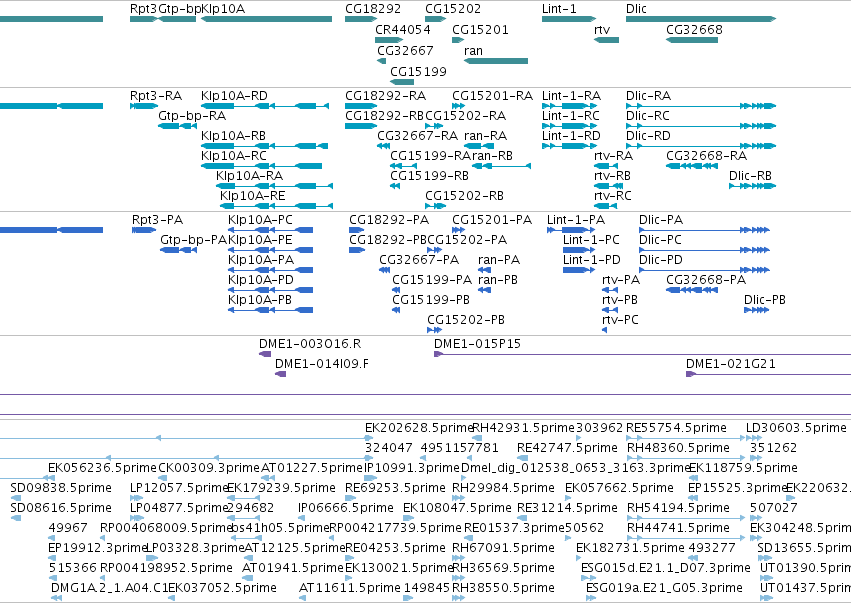Select transcript CG15201-RA
The height and width of the screenshot is (603, 851).
tap(459, 106)
